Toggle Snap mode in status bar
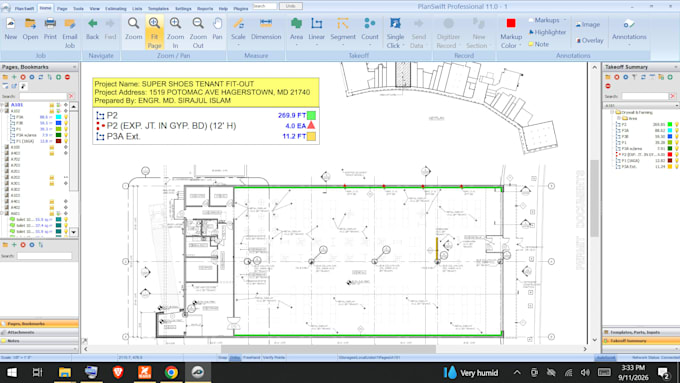Viewport: 680px width, 383px height. (222, 357)
